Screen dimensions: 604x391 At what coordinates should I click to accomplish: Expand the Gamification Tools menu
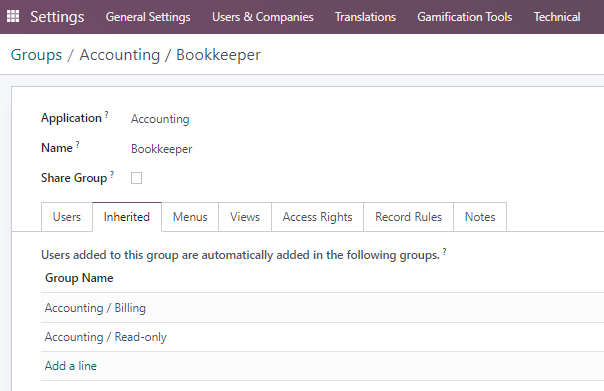[x=465, y=17]
